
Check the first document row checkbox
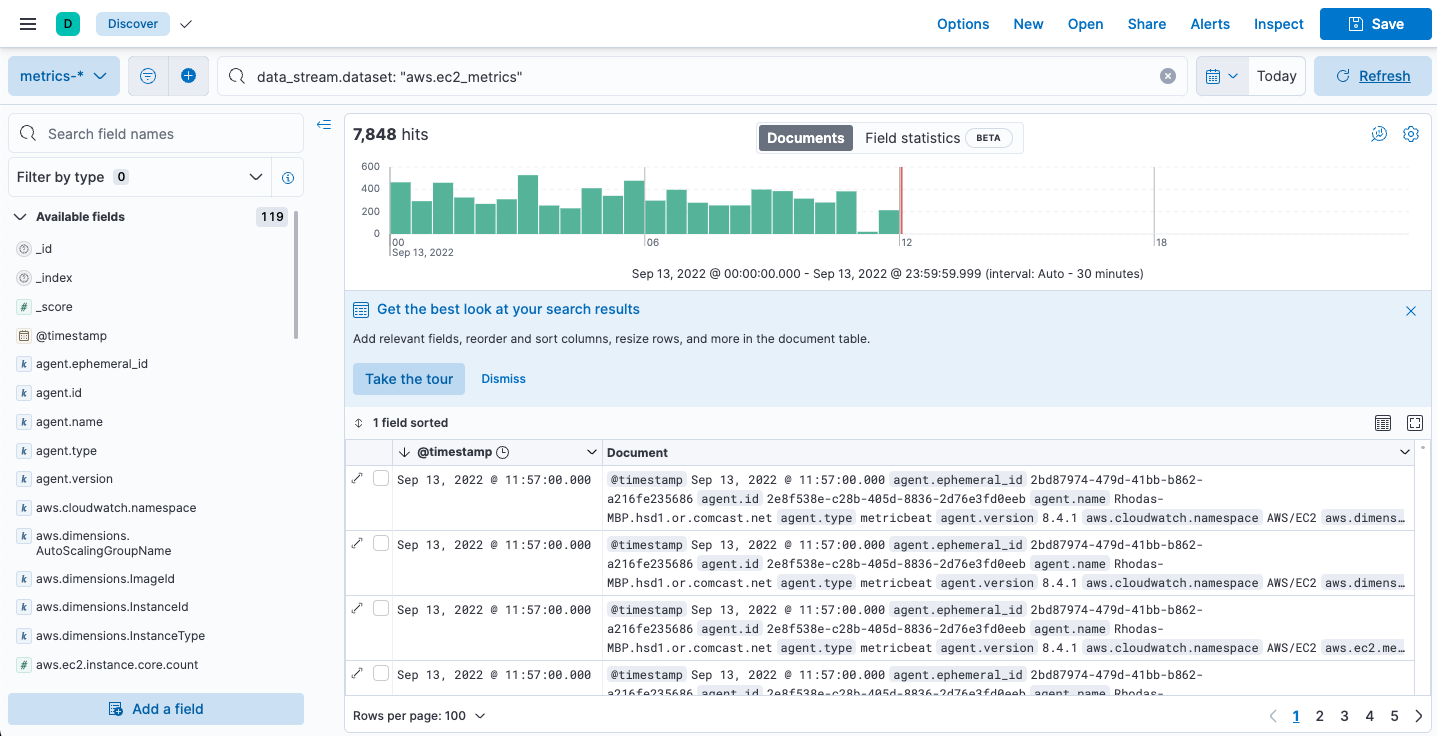click(x=380, y=478)
